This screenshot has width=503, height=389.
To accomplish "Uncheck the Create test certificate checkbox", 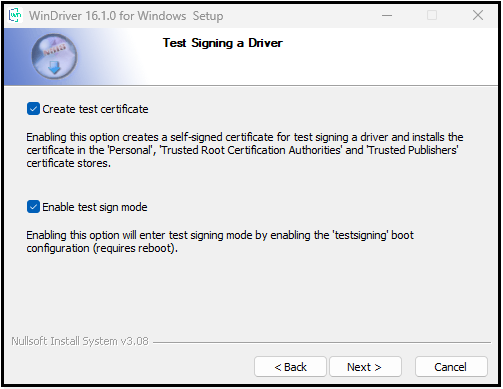I will pyautogui.click(x=33, y=109).
